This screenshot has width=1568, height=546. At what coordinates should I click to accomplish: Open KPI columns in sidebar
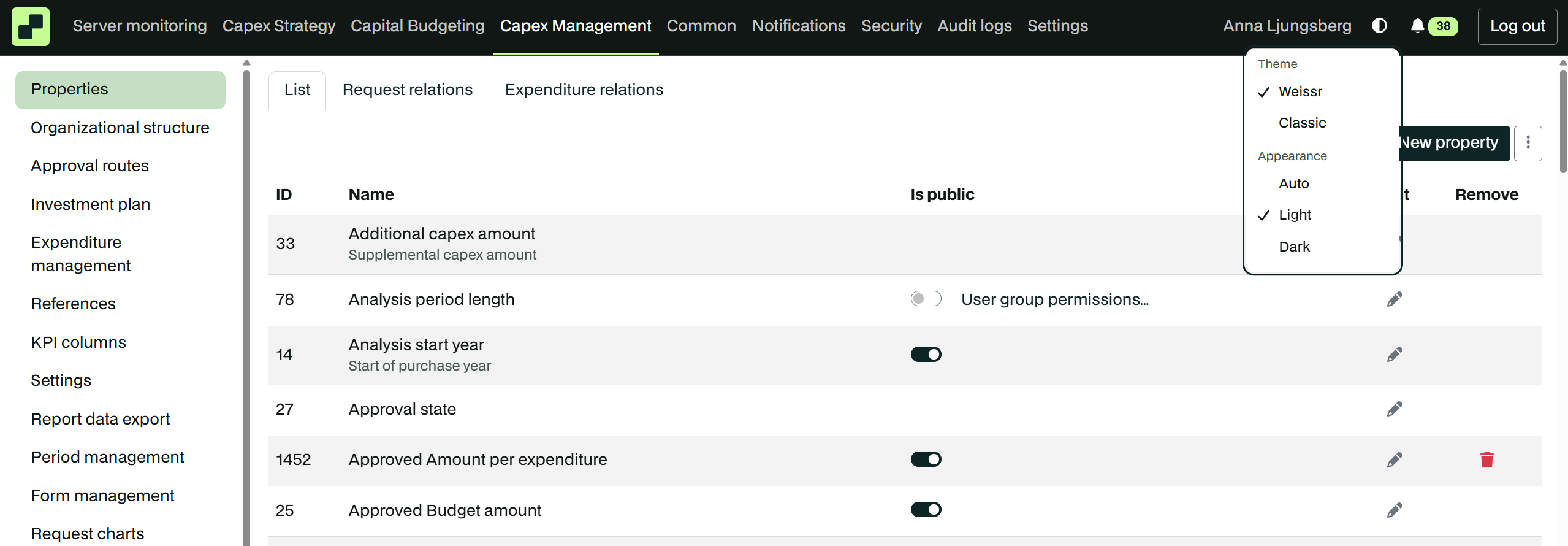78,342
